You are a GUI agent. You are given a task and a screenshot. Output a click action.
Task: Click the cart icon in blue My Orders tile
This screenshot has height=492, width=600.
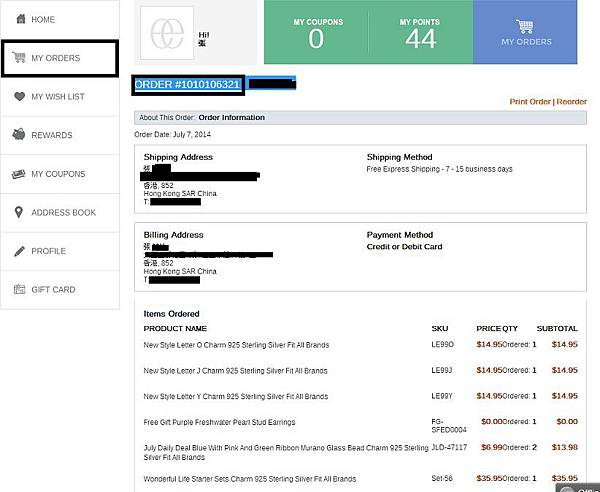coord(525,26)
